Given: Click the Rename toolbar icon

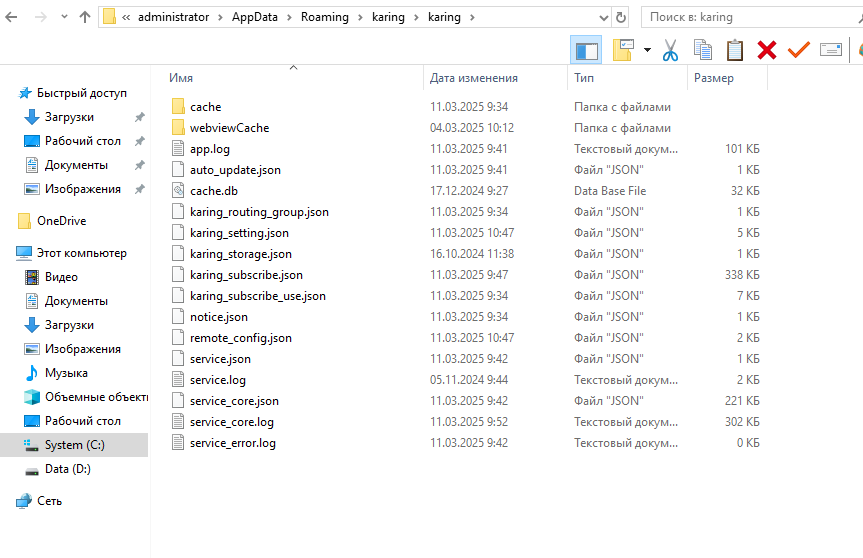Looking at the screenshot, I should [831, 50].
